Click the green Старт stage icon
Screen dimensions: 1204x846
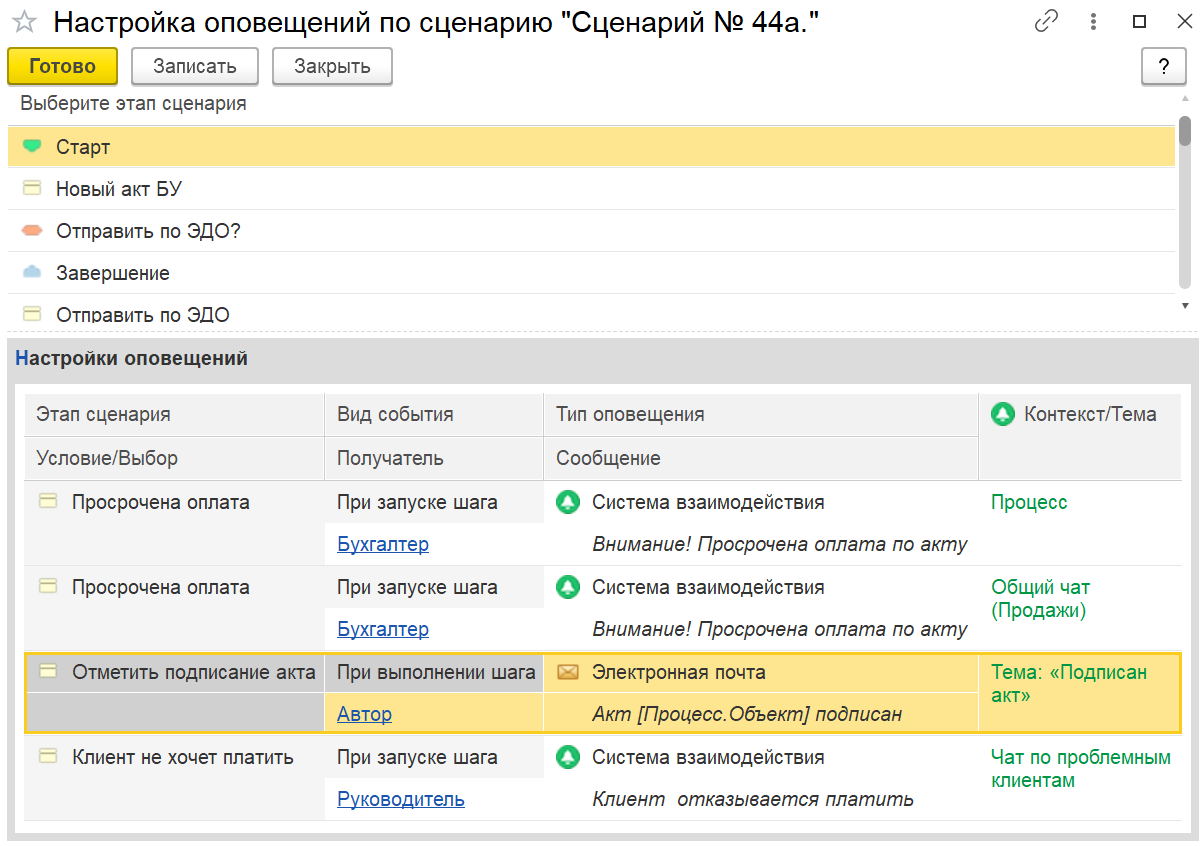pos(32,147)
